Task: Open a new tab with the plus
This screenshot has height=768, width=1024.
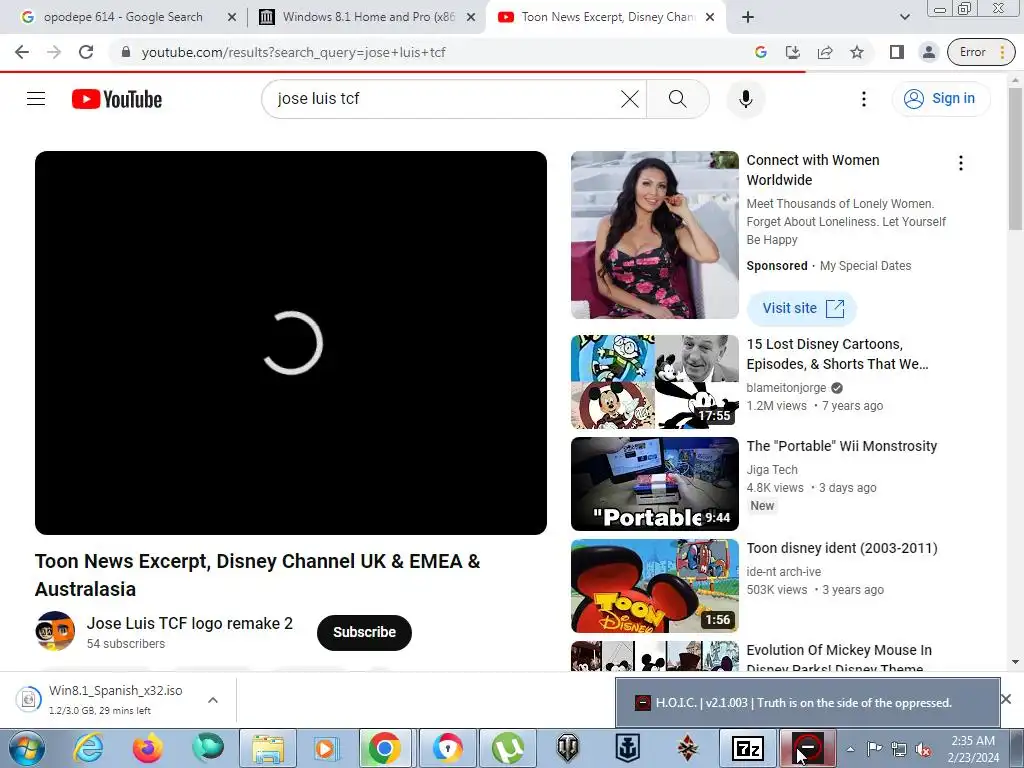Action: click(748, 17)
